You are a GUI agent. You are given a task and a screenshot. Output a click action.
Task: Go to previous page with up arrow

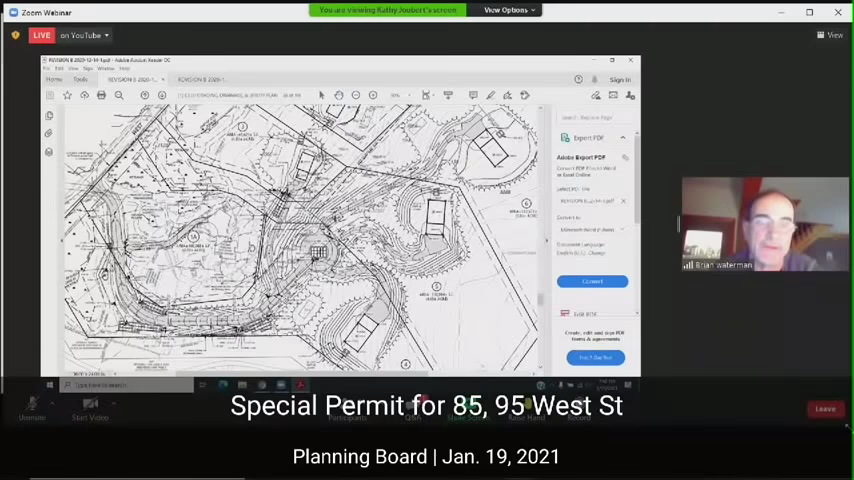pyautogui.click(x=145, y=95)
